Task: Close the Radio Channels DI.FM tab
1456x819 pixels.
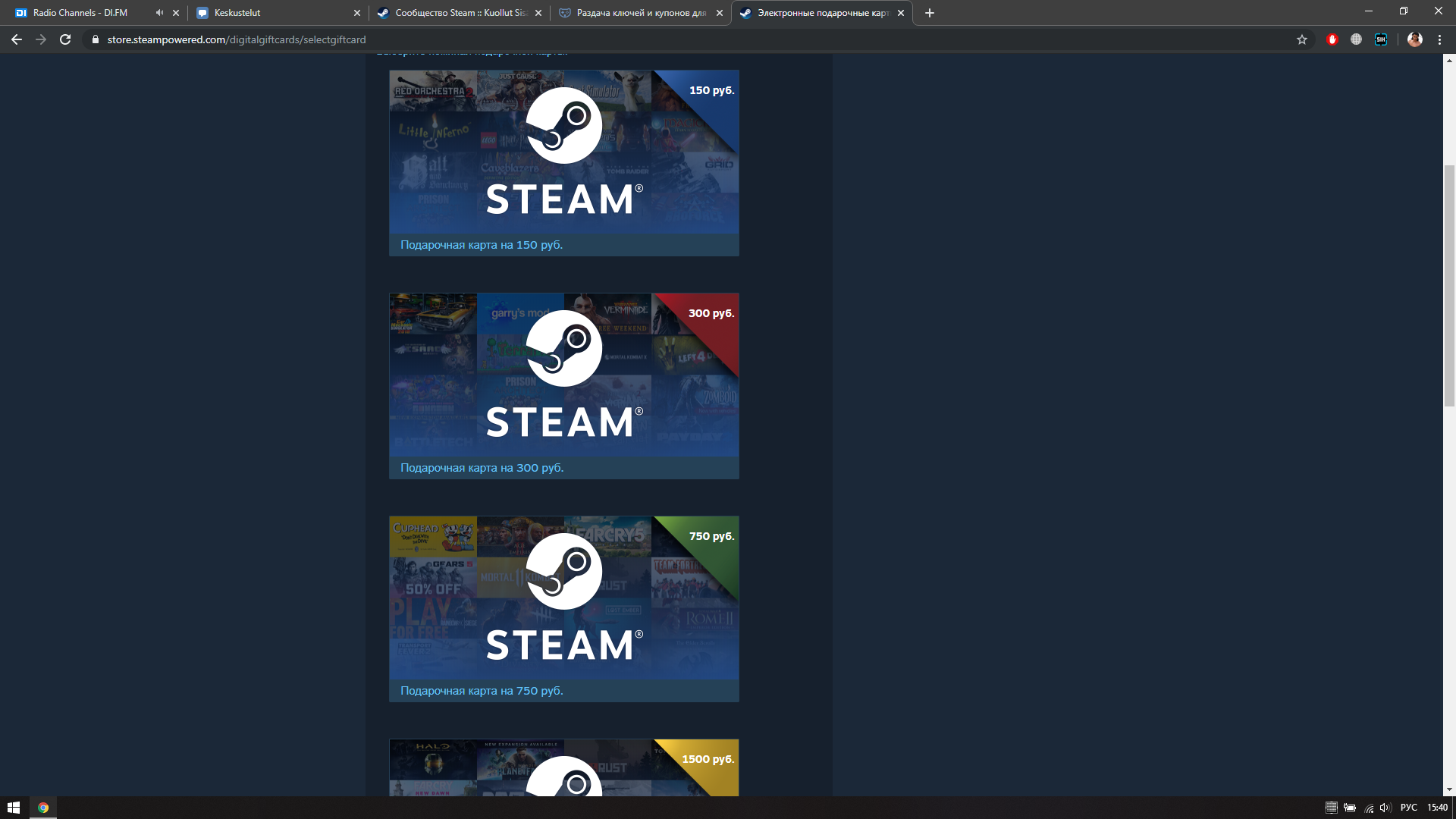Action: (176, 13)
